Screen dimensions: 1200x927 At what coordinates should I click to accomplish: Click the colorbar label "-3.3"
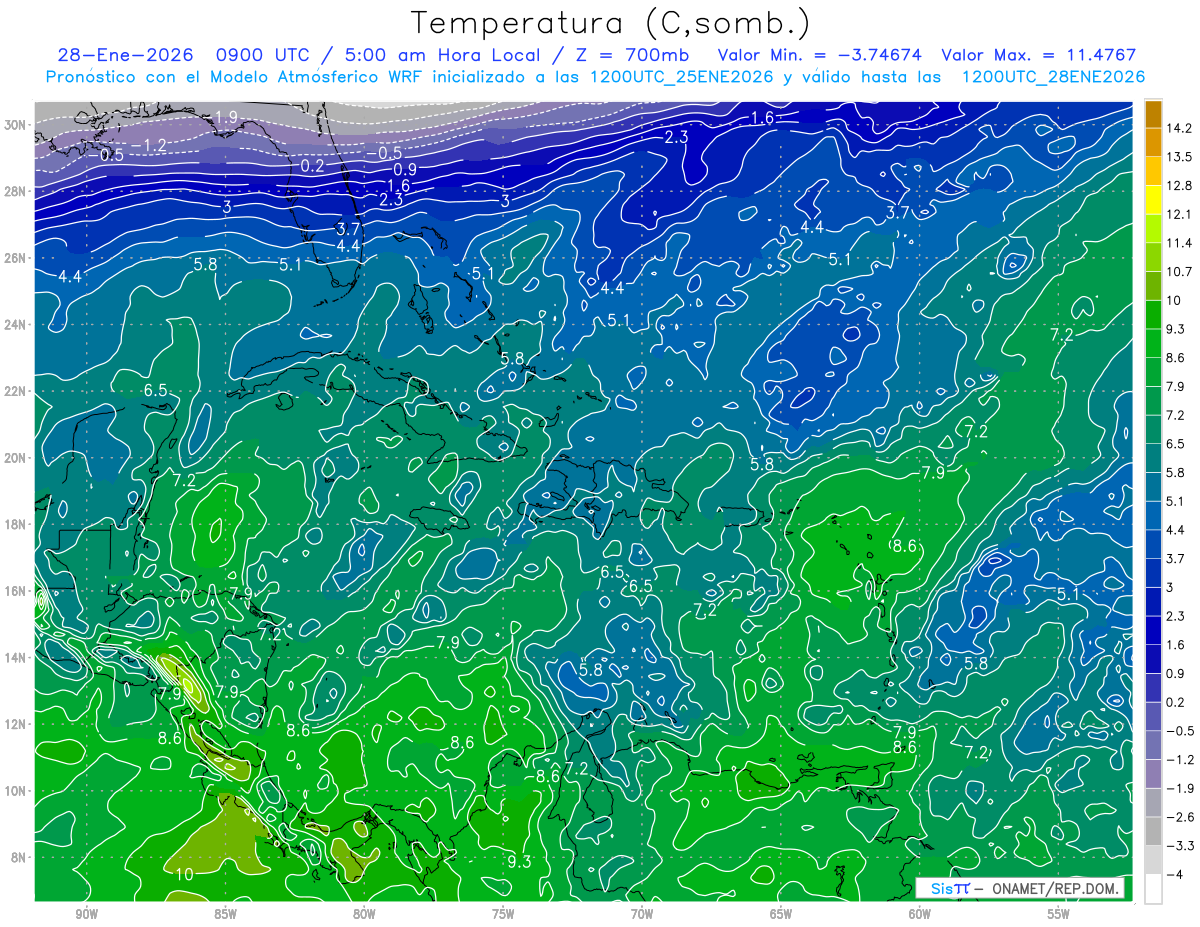[1180, 846]
